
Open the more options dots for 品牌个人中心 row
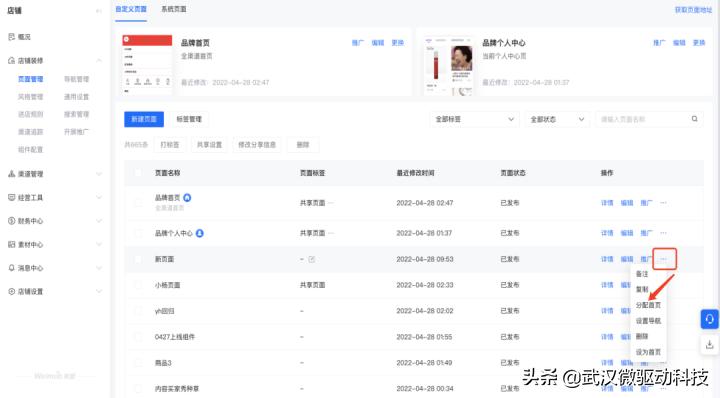[664, 233]
